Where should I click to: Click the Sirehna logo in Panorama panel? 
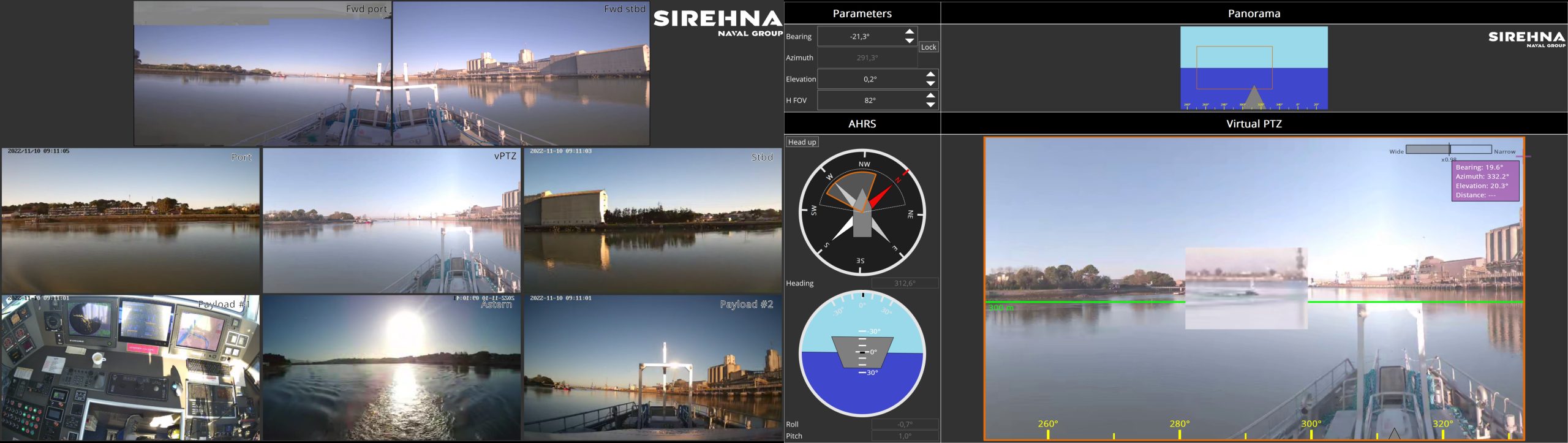point(1527,39)
